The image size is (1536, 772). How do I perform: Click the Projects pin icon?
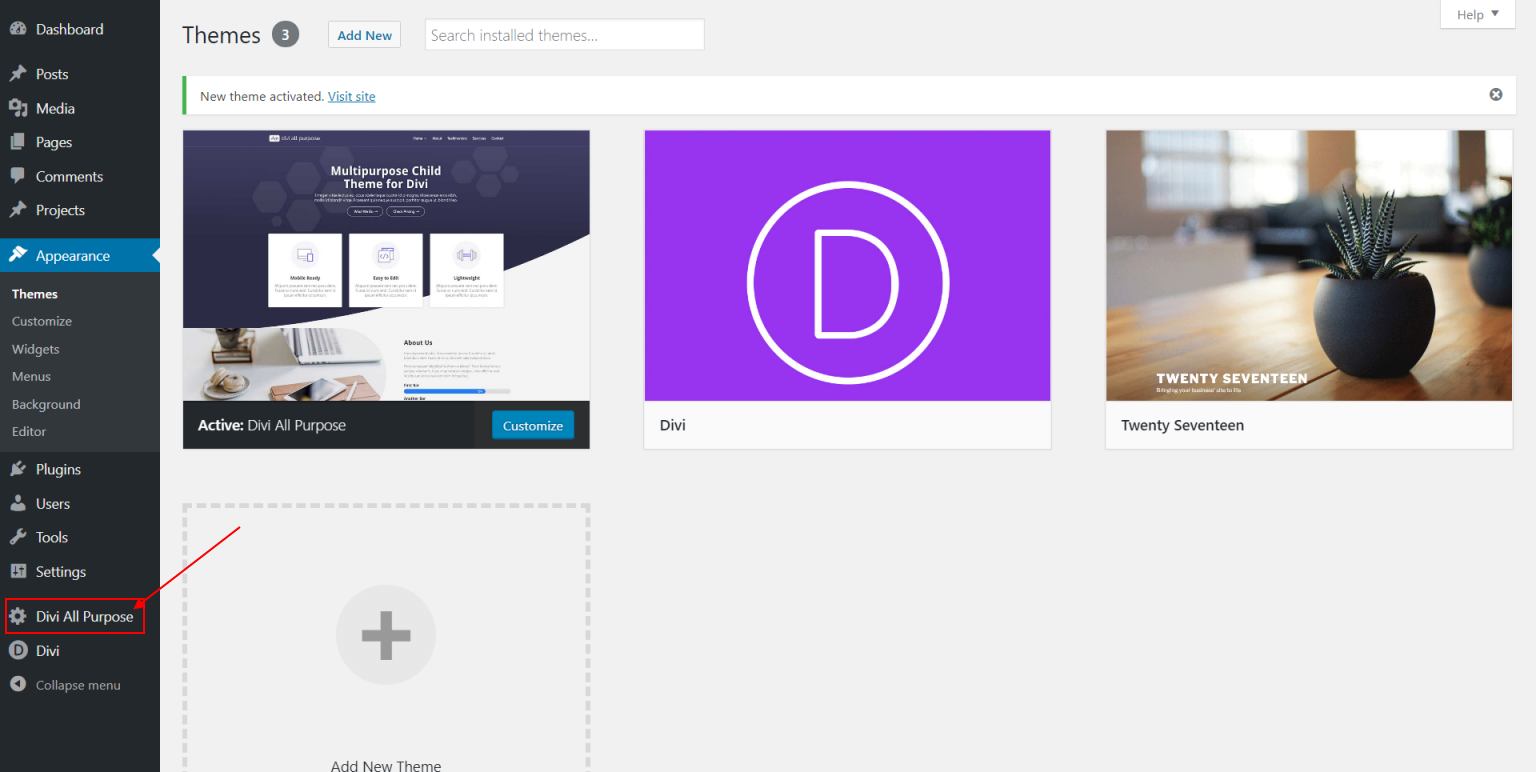click(x=18, y=210)
